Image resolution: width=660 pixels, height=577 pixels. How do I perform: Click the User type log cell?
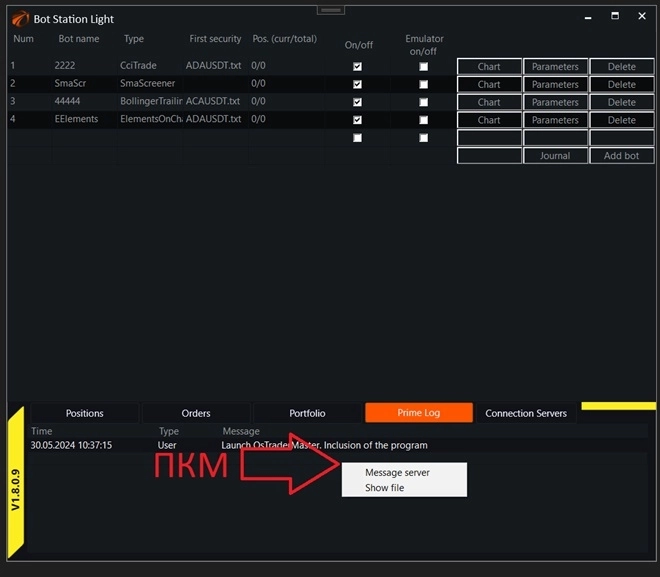pyautogui.click(x=167, y=445)
